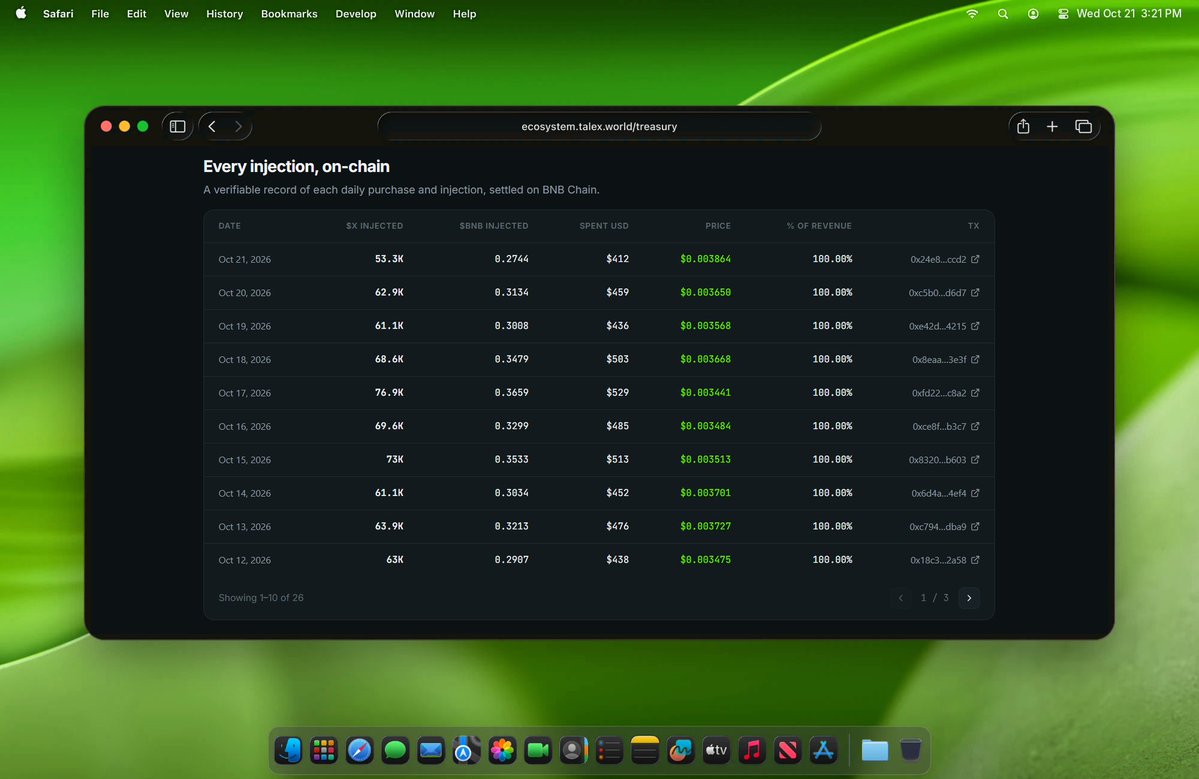Click the DATE column header
This screenshot has height=779, width=1199.
tap(229, 226)
